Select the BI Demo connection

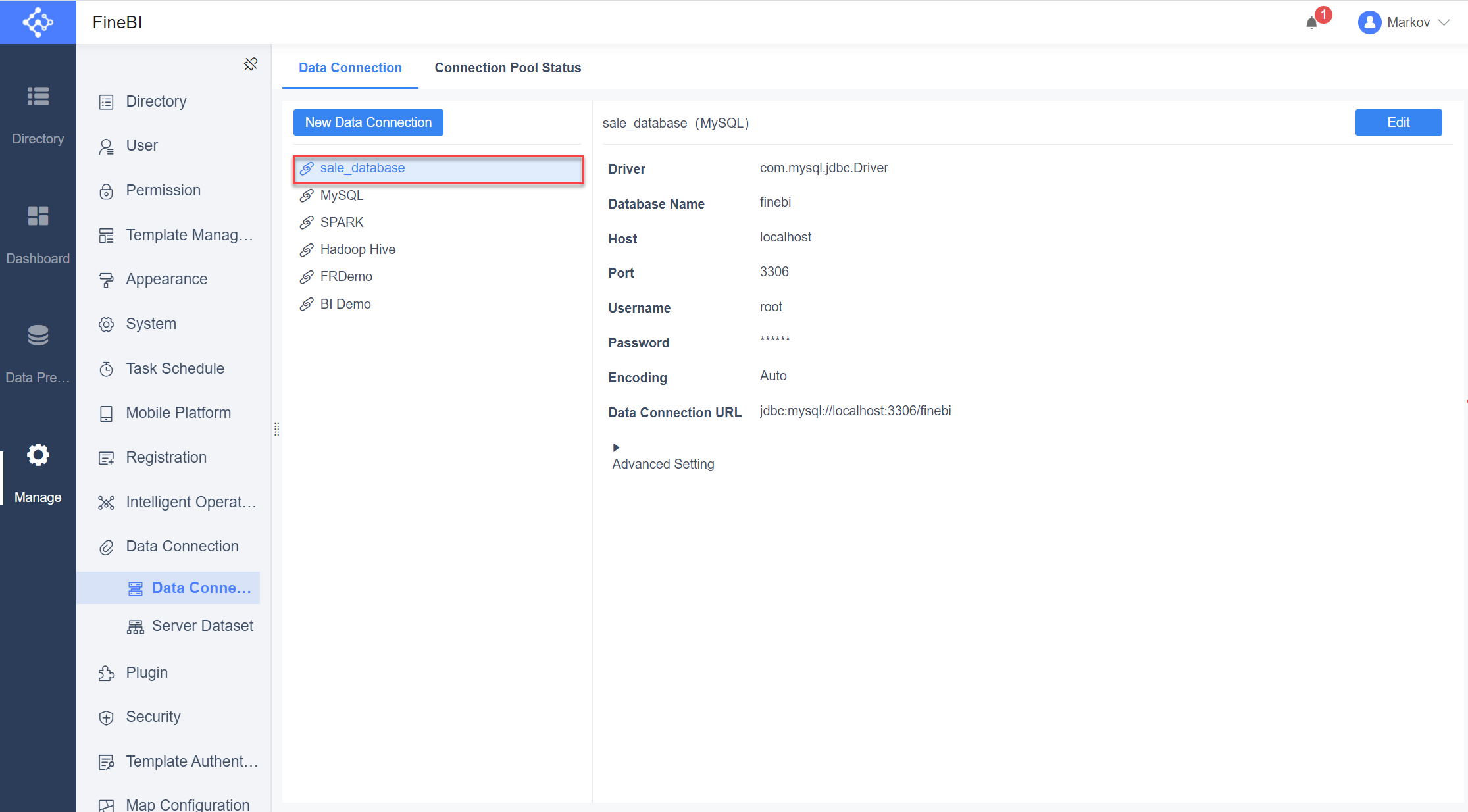click(438, 304)
